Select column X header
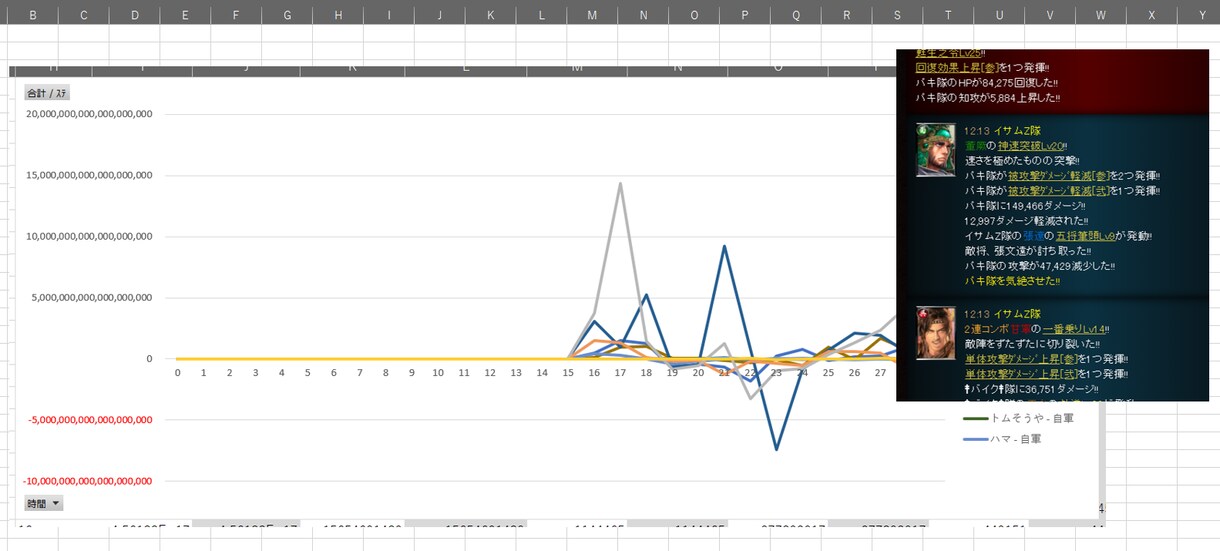1220x551 pixels. 1152,15
